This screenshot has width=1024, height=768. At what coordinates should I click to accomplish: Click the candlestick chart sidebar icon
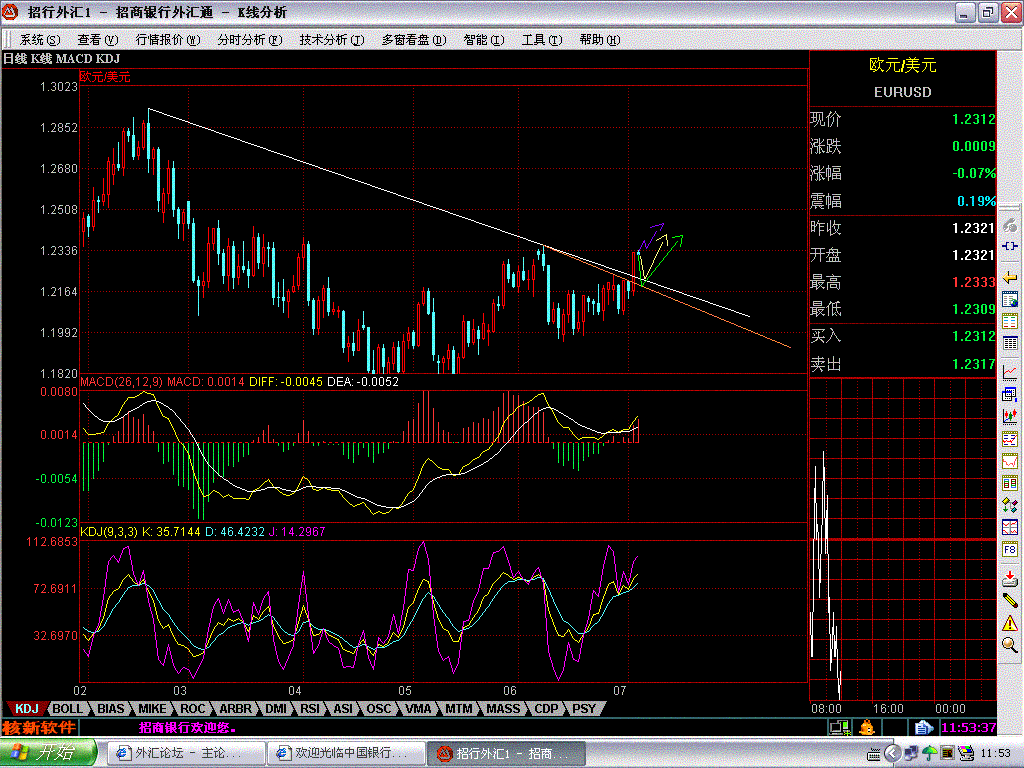click(1010, 416)
